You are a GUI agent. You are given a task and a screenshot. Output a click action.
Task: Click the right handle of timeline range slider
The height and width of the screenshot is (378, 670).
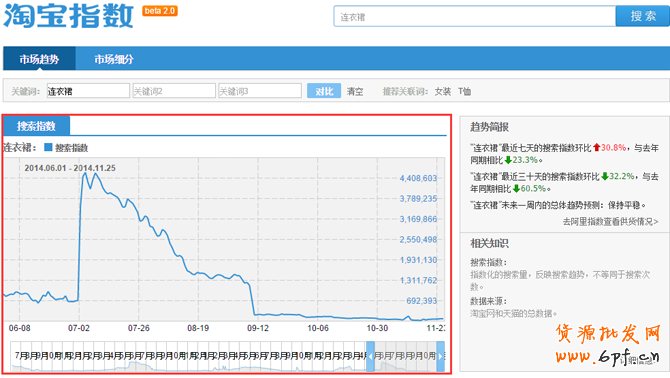441,356
